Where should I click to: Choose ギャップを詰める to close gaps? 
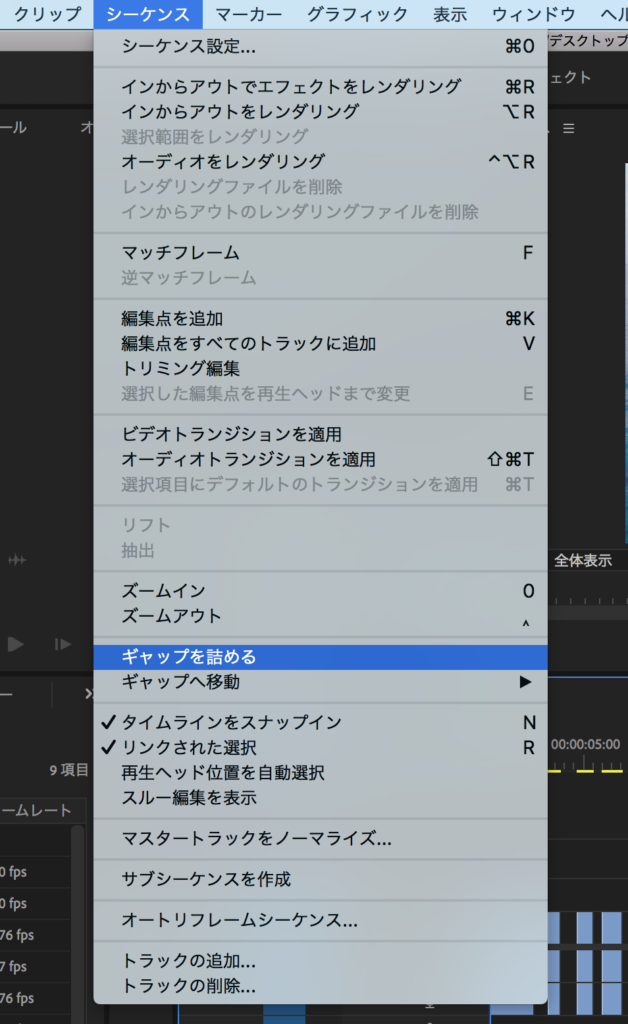point(200,657)
